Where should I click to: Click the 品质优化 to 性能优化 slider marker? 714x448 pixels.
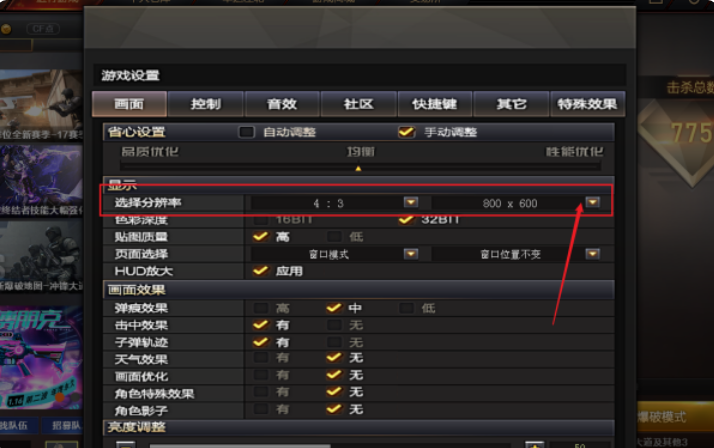point(358,168)
